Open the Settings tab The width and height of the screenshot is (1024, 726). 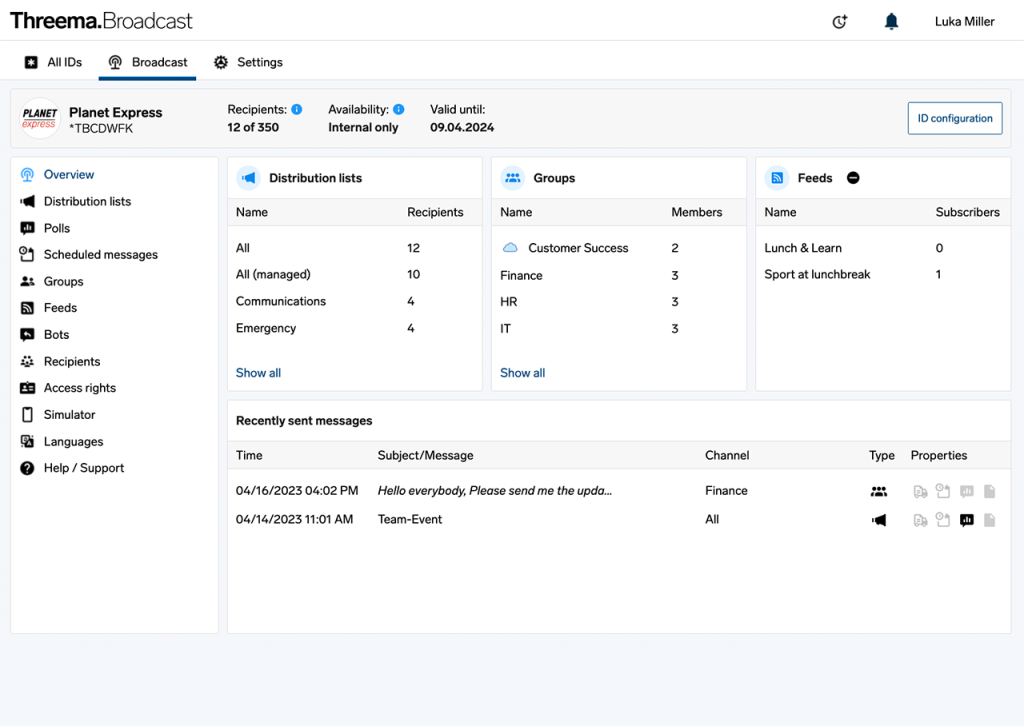click(248, 62)
